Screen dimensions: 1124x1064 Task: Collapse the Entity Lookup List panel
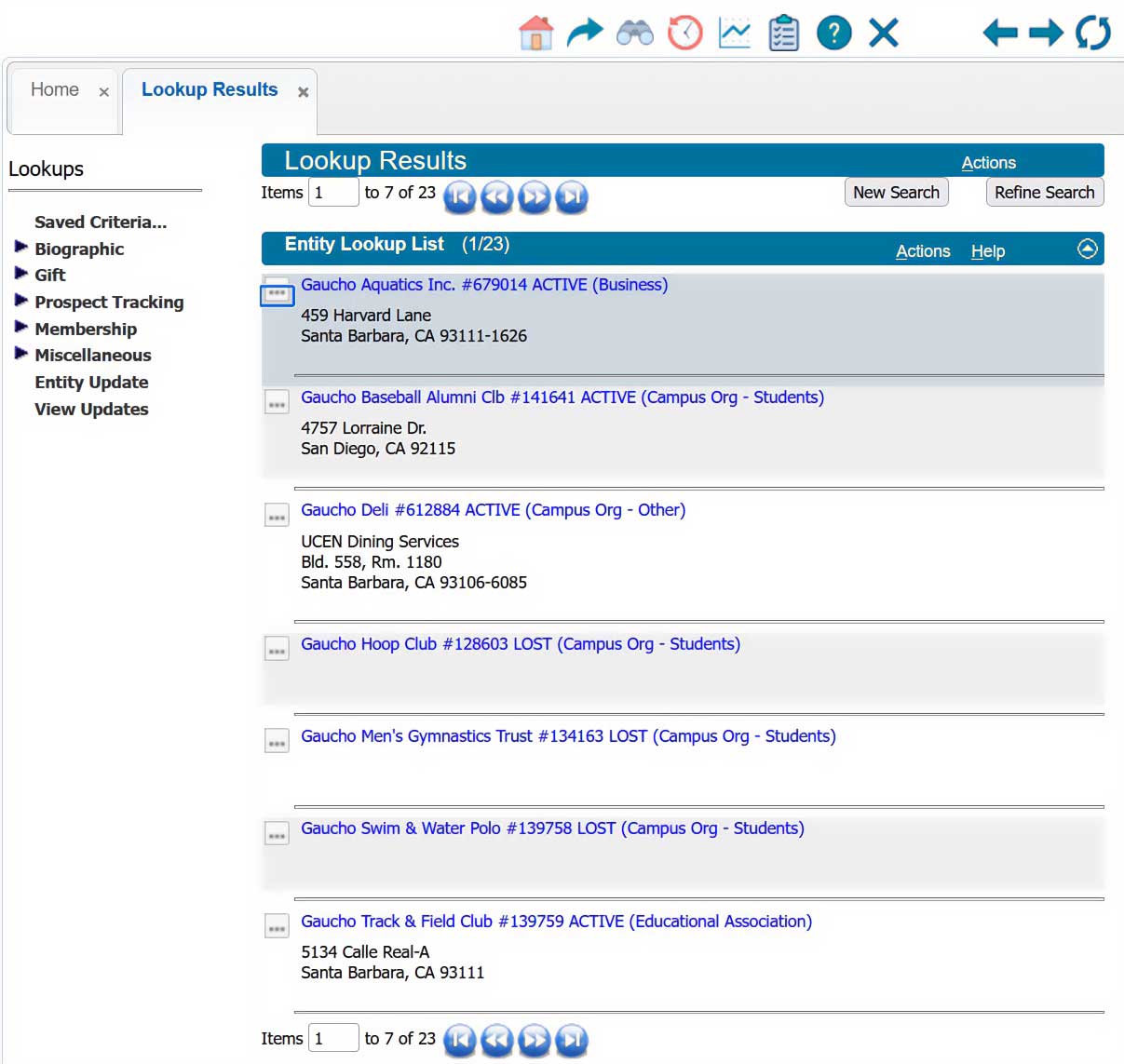pos(1087,249)
